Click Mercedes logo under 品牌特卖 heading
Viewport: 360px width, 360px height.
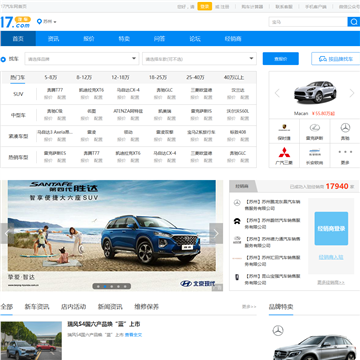pos(278,330)
